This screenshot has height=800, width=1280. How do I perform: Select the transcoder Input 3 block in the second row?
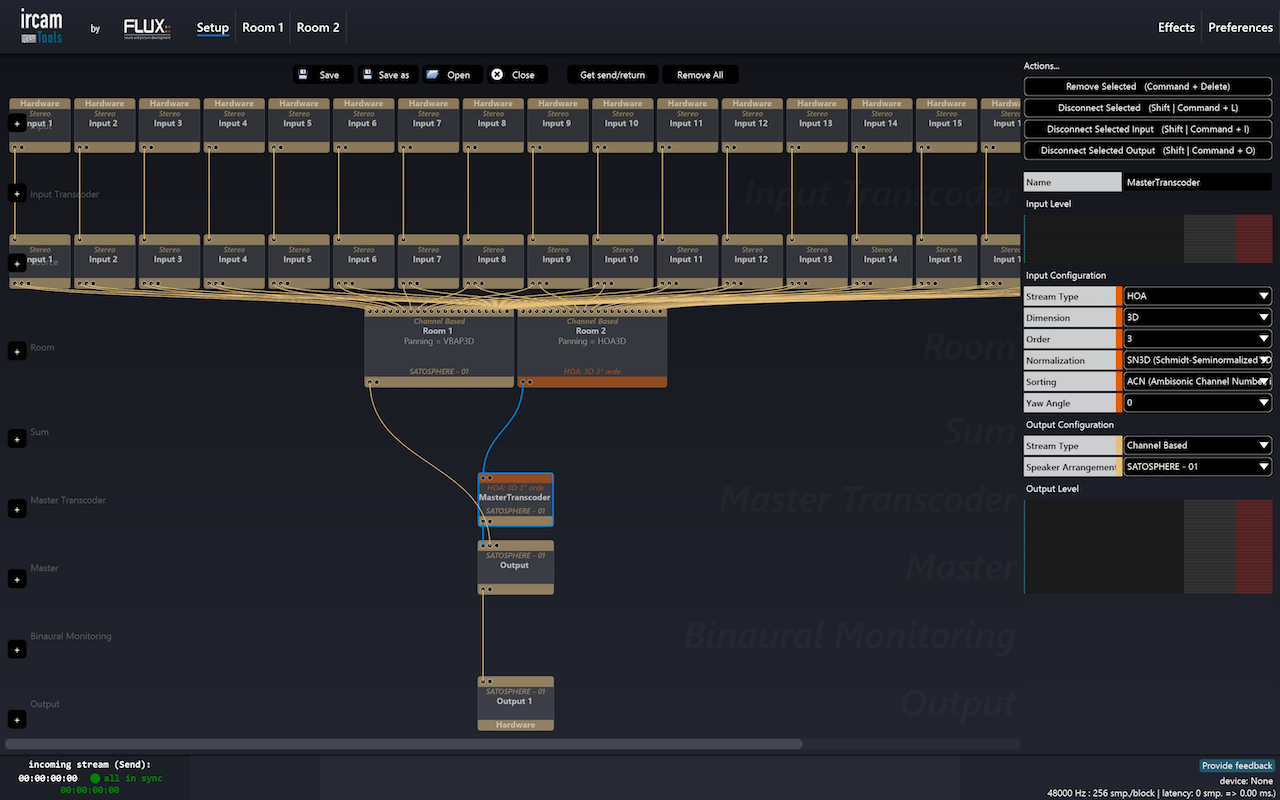(169, 261)
